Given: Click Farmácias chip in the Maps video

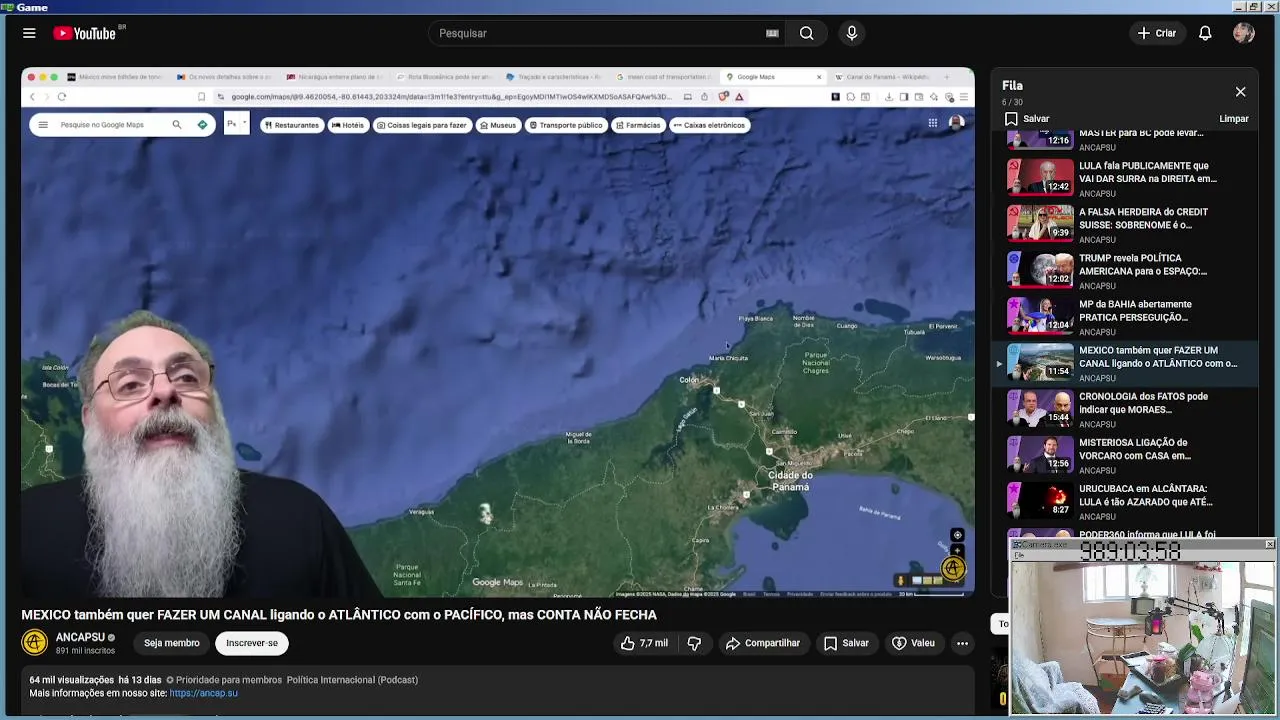Looking at the screenshot, I should pyautogui.click(x=638, y=125).
